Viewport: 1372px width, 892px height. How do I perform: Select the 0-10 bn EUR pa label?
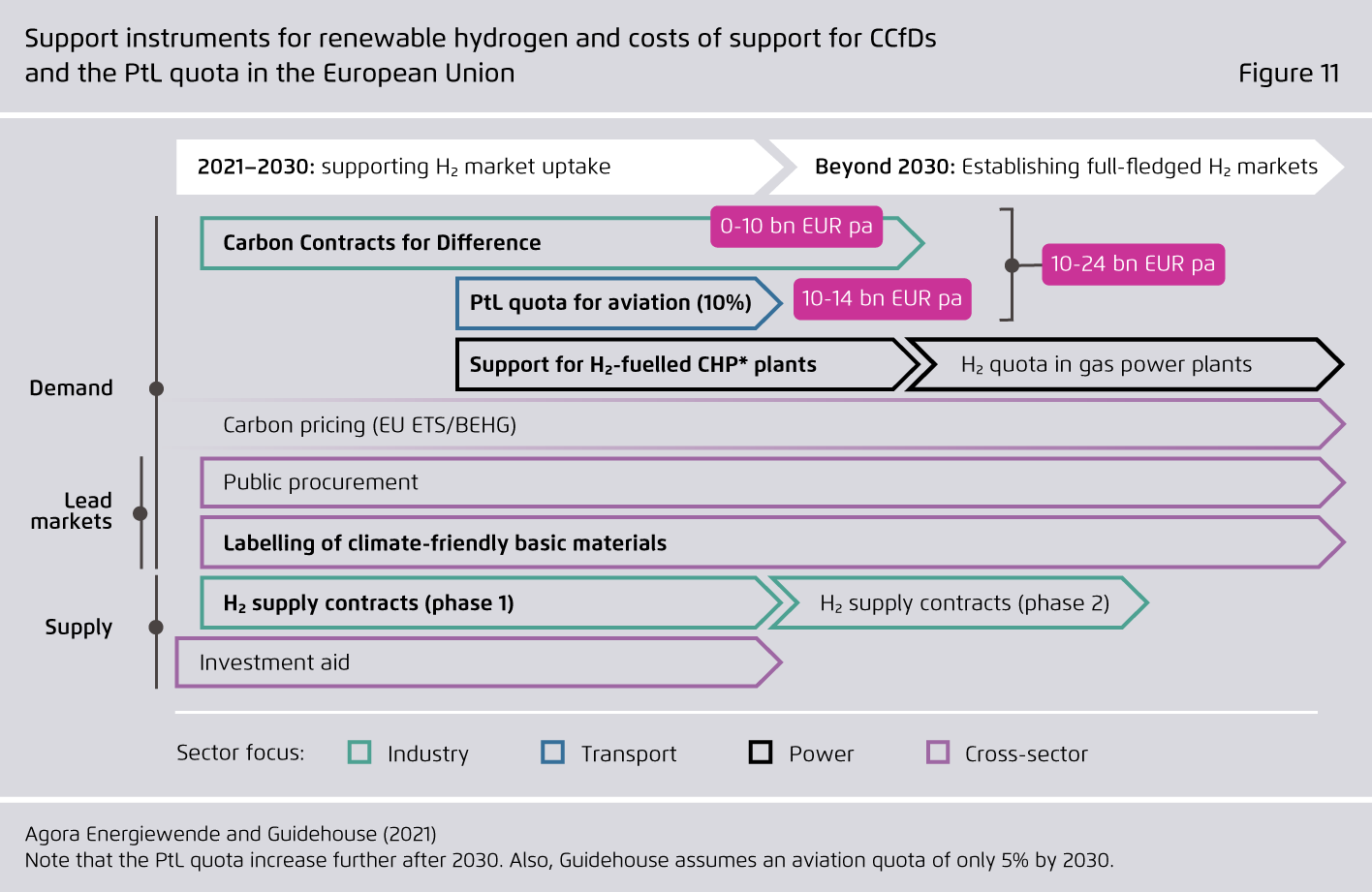(x=796, y=227)
